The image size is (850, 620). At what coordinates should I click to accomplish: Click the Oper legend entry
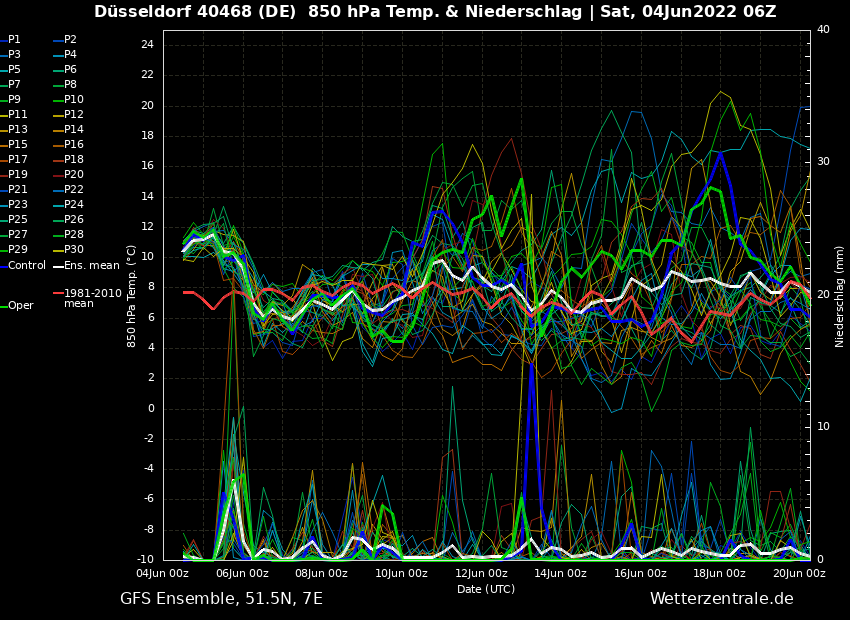click(x=21, y=306)
